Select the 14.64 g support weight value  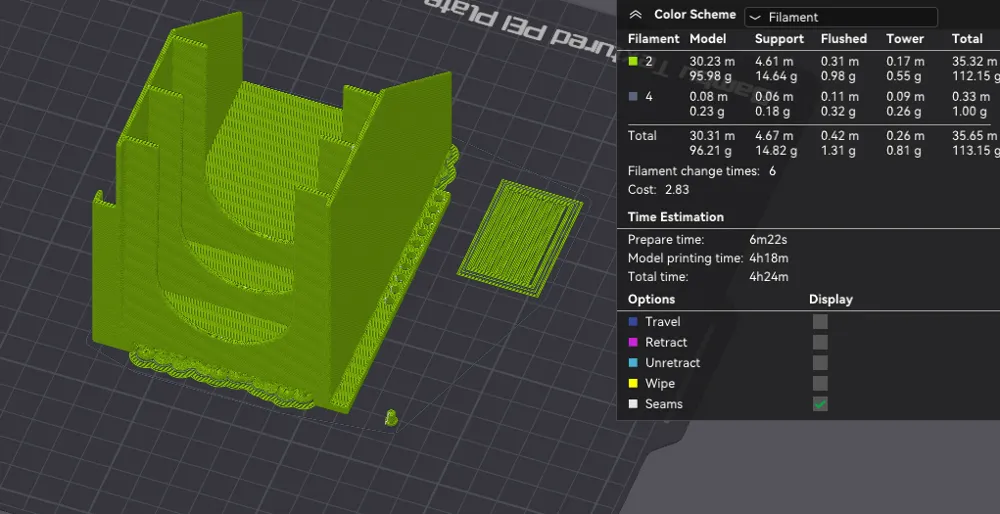[774, 76]
